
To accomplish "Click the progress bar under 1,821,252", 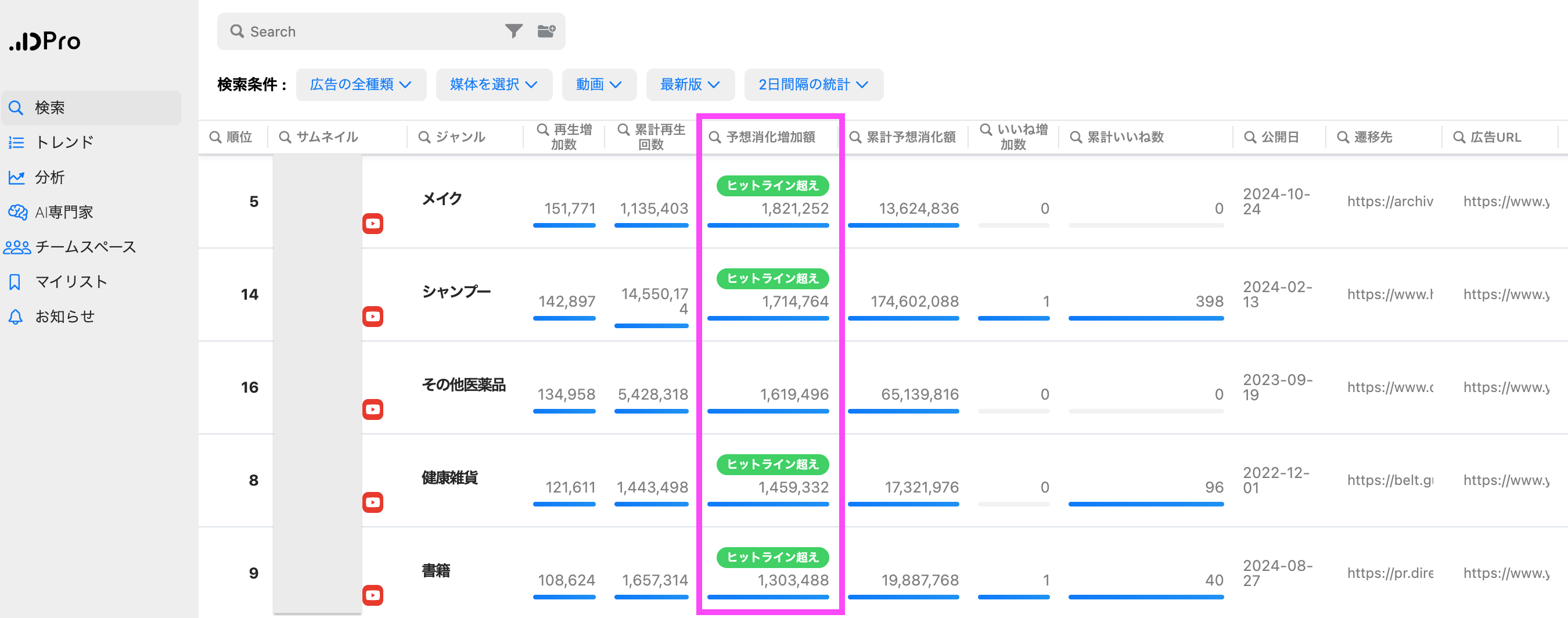I will click(768, 226).
